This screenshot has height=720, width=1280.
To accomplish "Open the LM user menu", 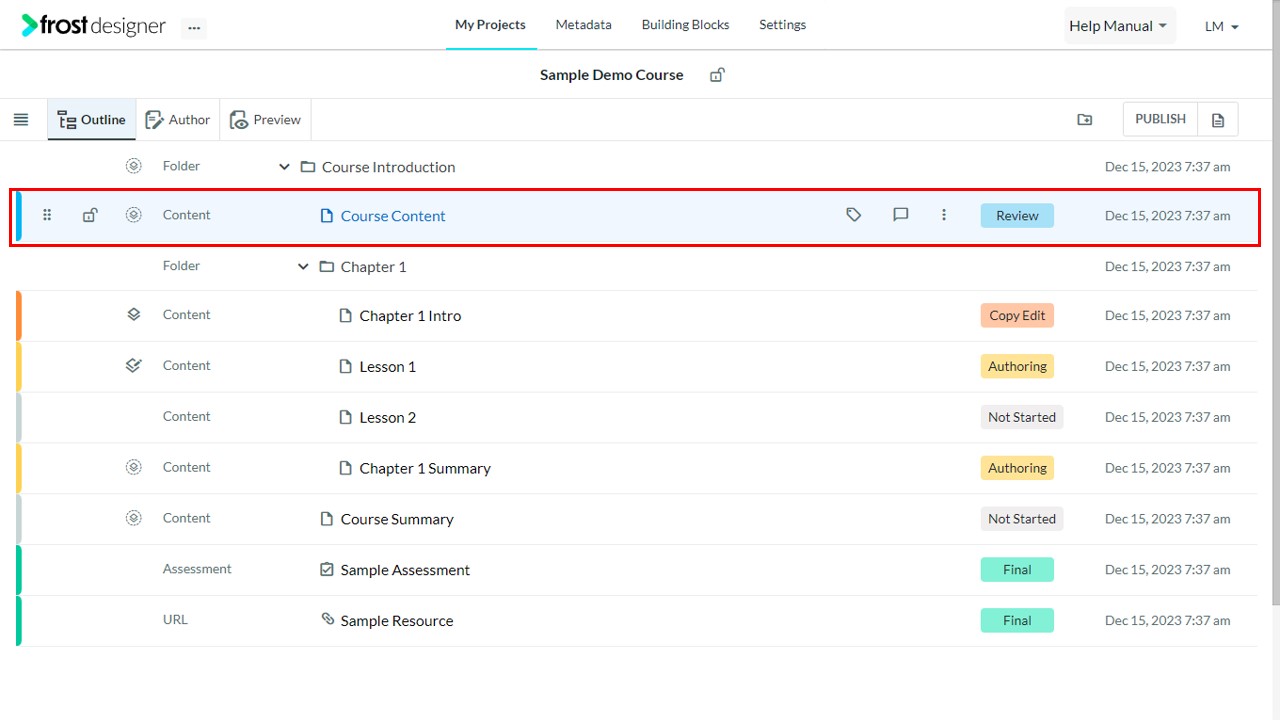I will tap(1222, 27).
